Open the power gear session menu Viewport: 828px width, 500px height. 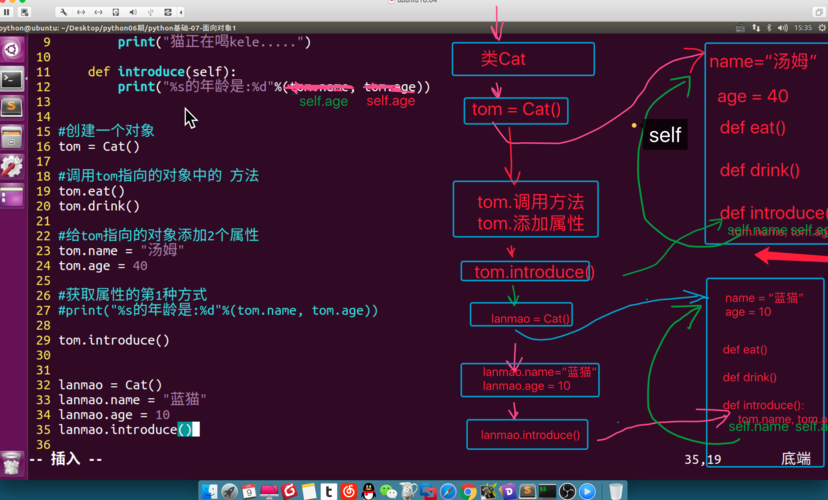pyautogui.click(x=822, y=27)
